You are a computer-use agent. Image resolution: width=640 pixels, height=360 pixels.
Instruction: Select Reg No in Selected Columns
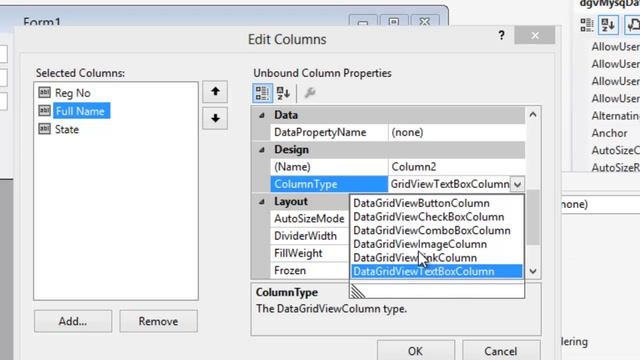click(x=72, y=93)
